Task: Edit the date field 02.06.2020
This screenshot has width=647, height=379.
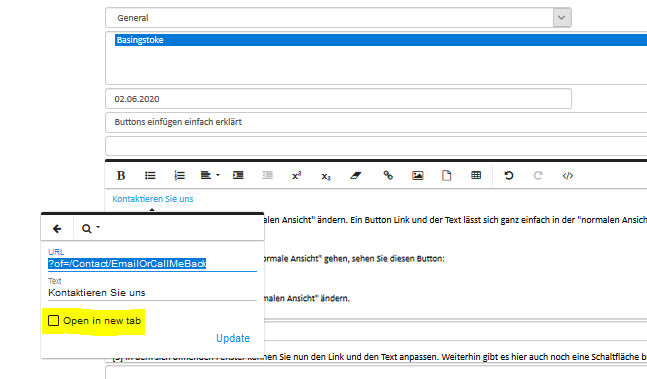Action: [338, 99]
